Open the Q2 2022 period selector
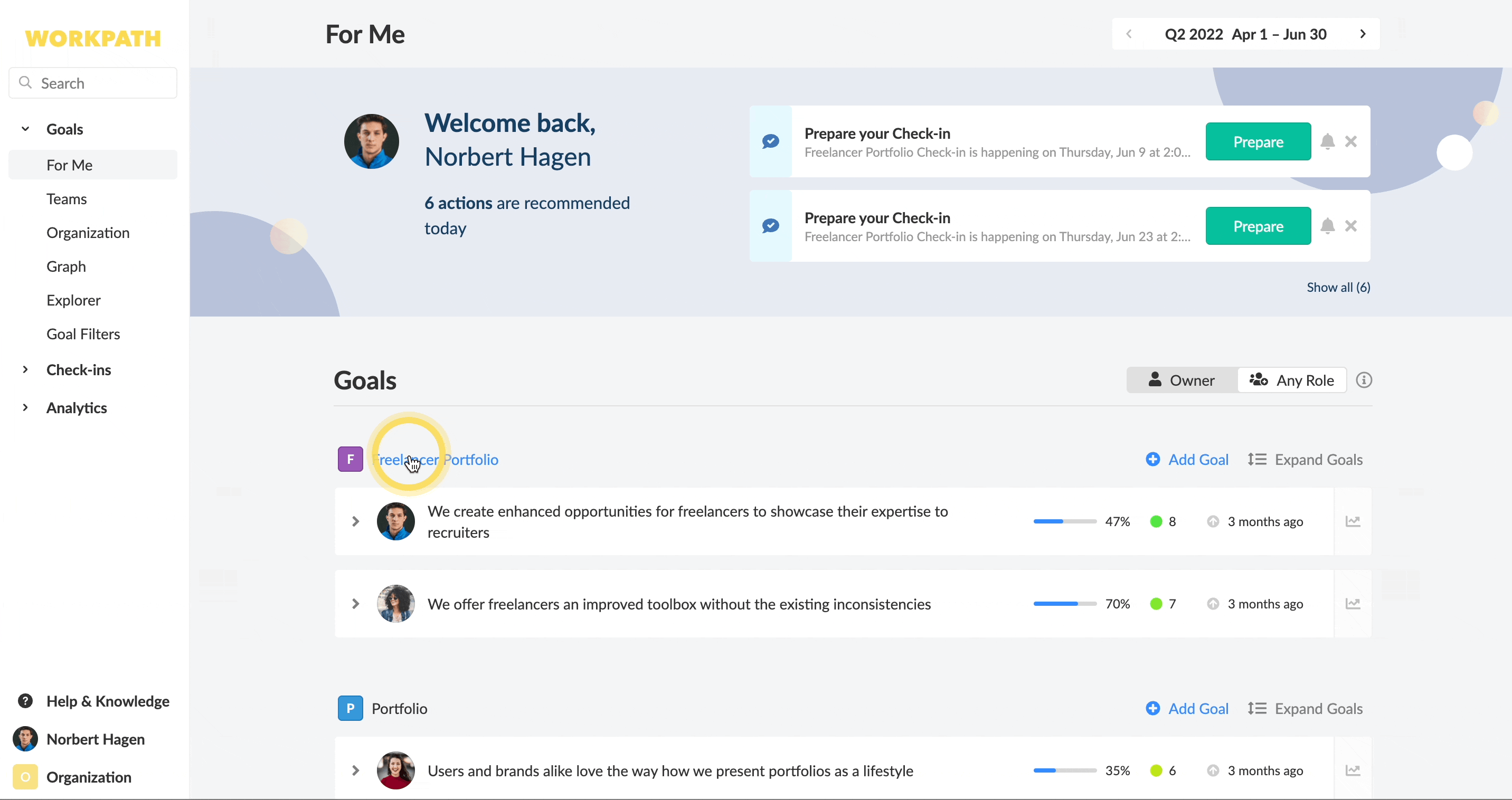The height and width of the screenshot is (800, 1512). click(x=1245, y=34)
